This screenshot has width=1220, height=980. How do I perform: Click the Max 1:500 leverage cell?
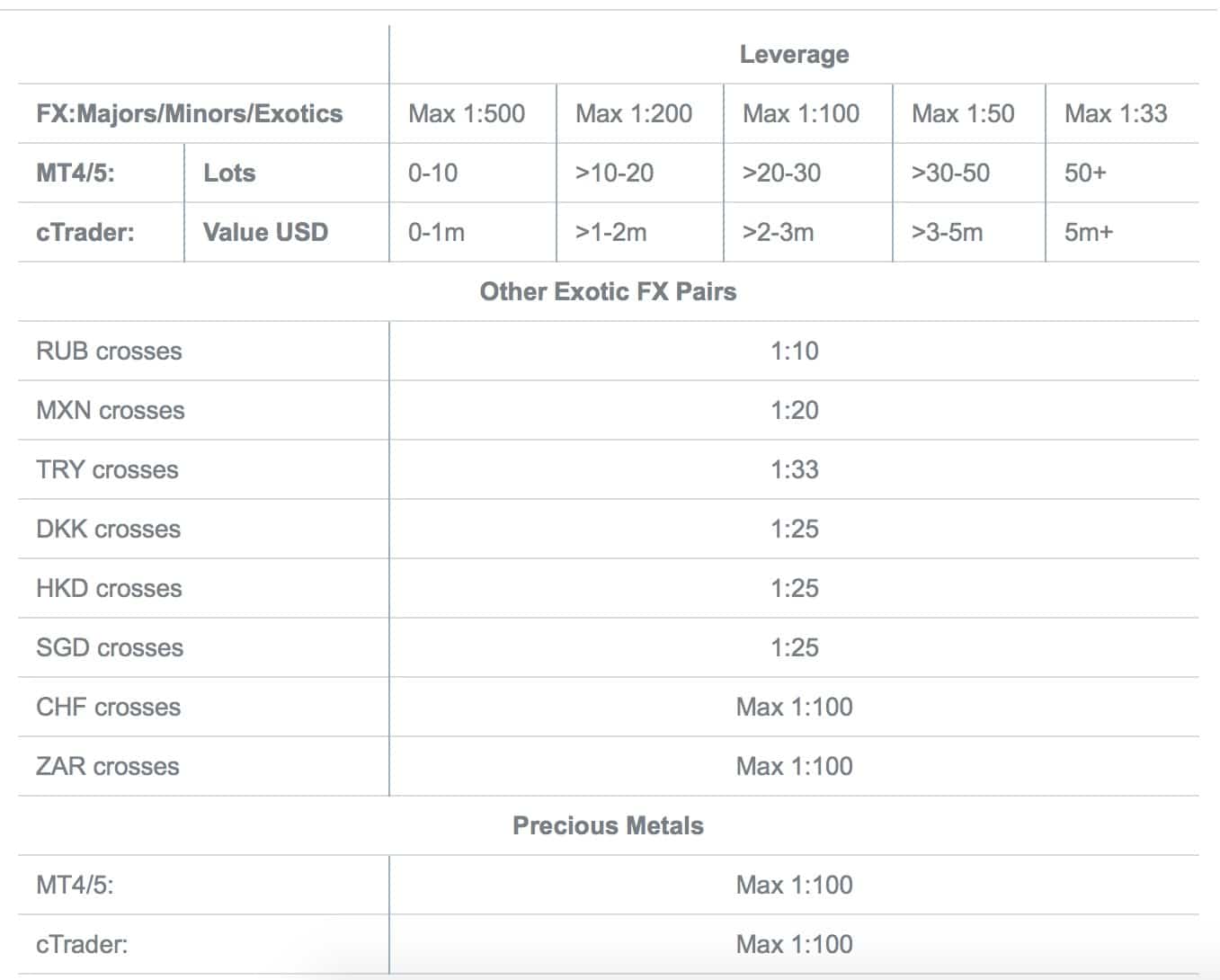[467, 114]
